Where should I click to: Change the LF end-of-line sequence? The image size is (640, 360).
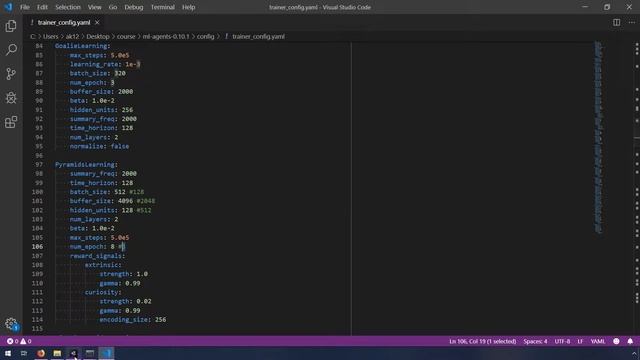point(580,341)
